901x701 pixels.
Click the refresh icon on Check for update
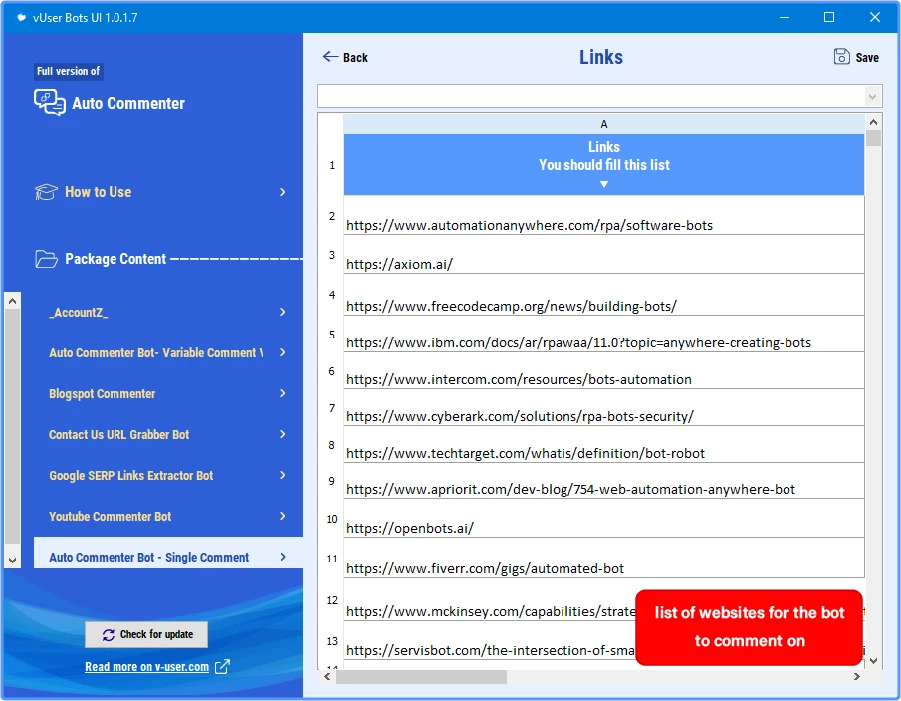click(x=109, y=634)
